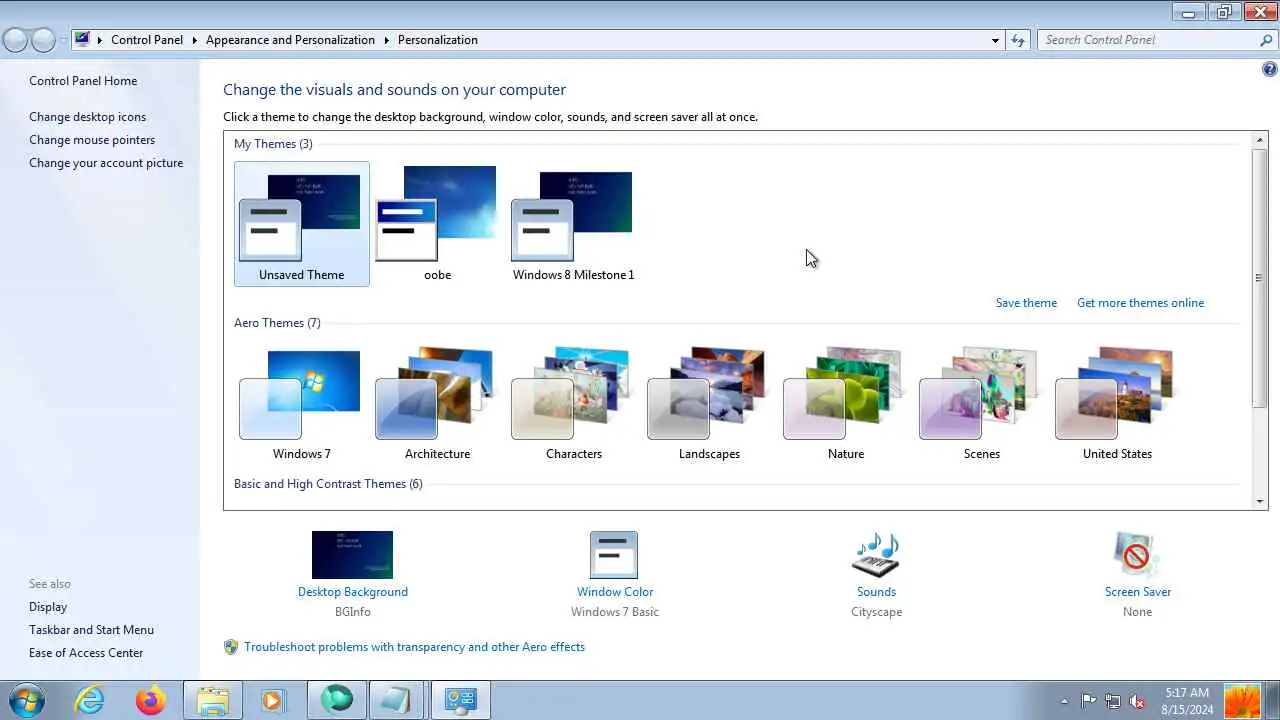
Task: Expand dropdown arrow after Appearance and Personalization
Action: (x=386, y=40)
